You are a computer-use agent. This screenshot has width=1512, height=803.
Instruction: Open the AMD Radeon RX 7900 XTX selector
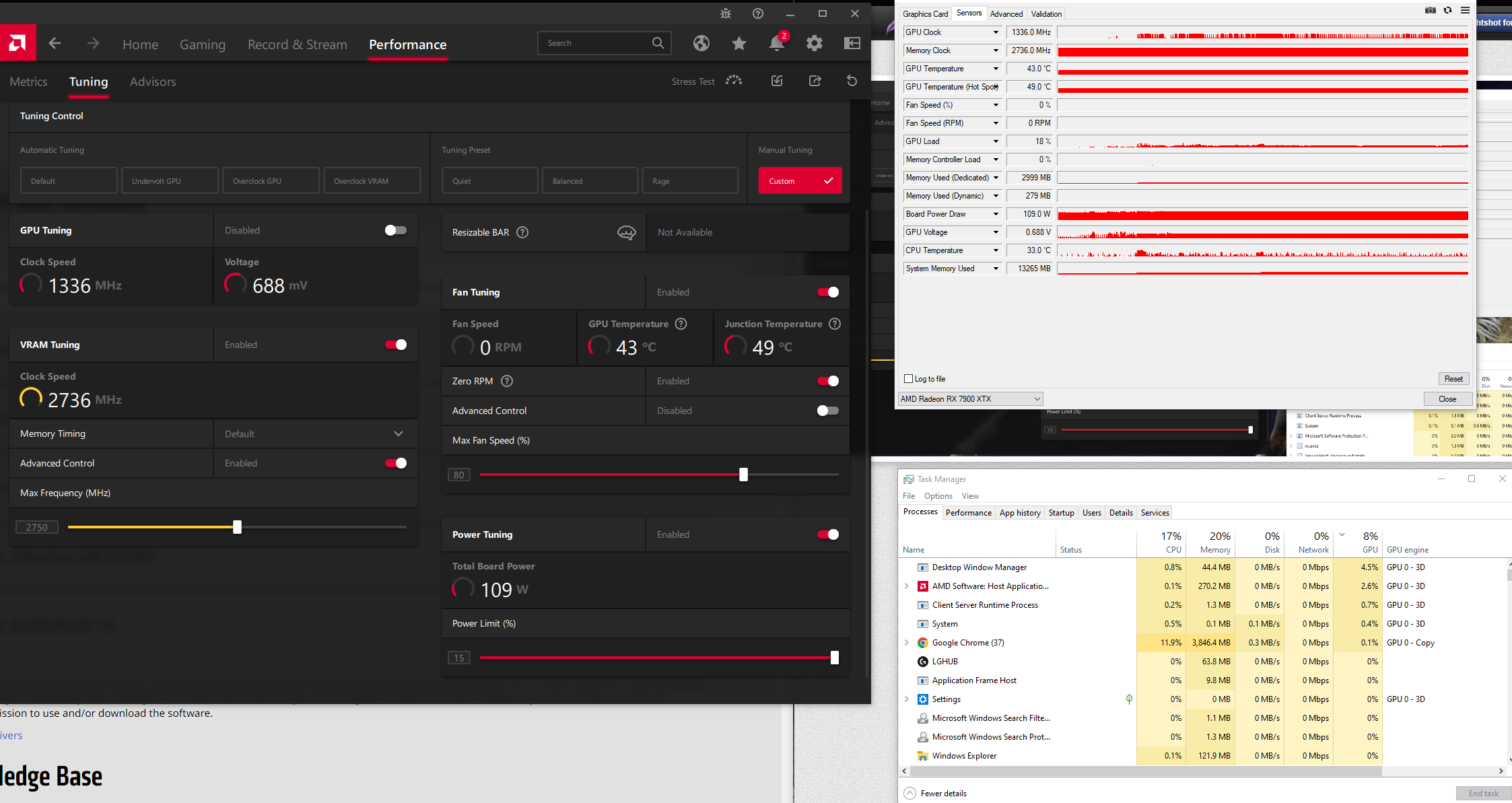[970, 398]
